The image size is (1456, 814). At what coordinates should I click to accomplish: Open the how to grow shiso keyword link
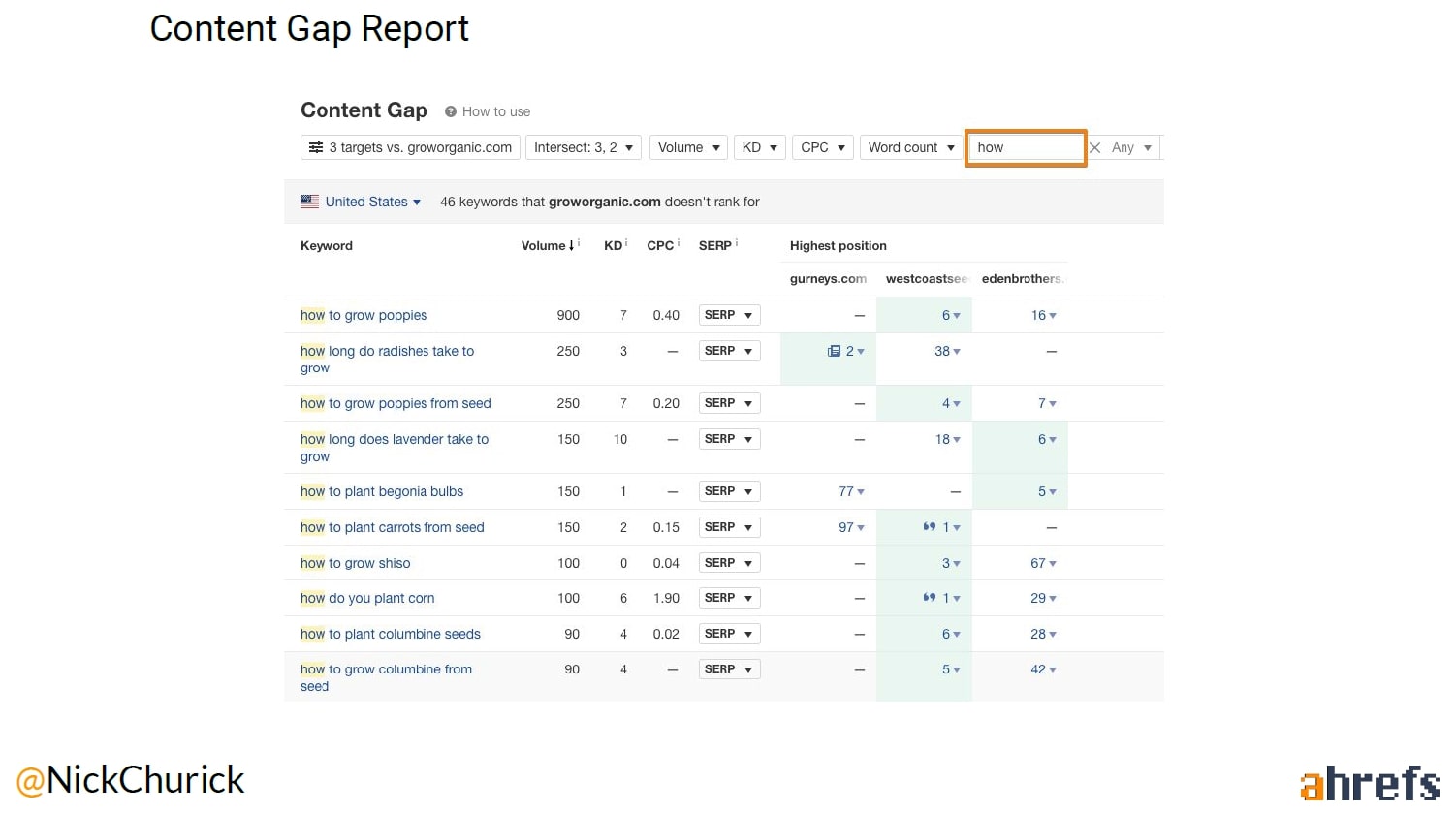[x=355, y=563]
